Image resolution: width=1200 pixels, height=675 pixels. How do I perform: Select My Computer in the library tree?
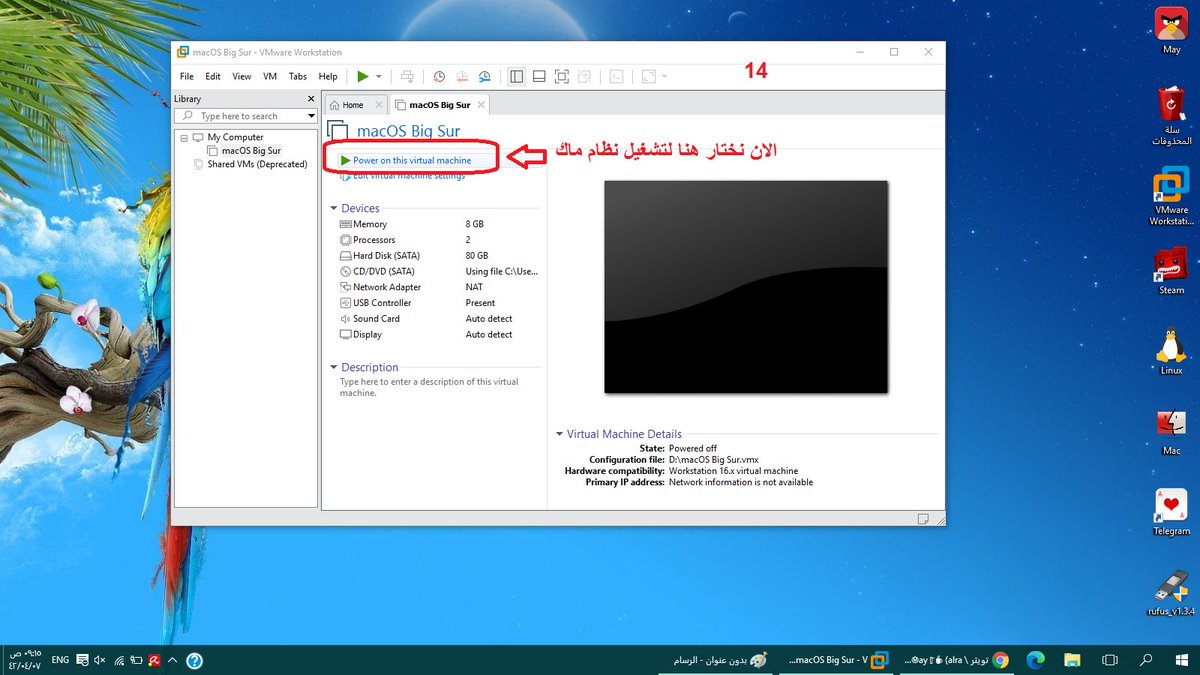pyautogui.click(x=236, y=137)
